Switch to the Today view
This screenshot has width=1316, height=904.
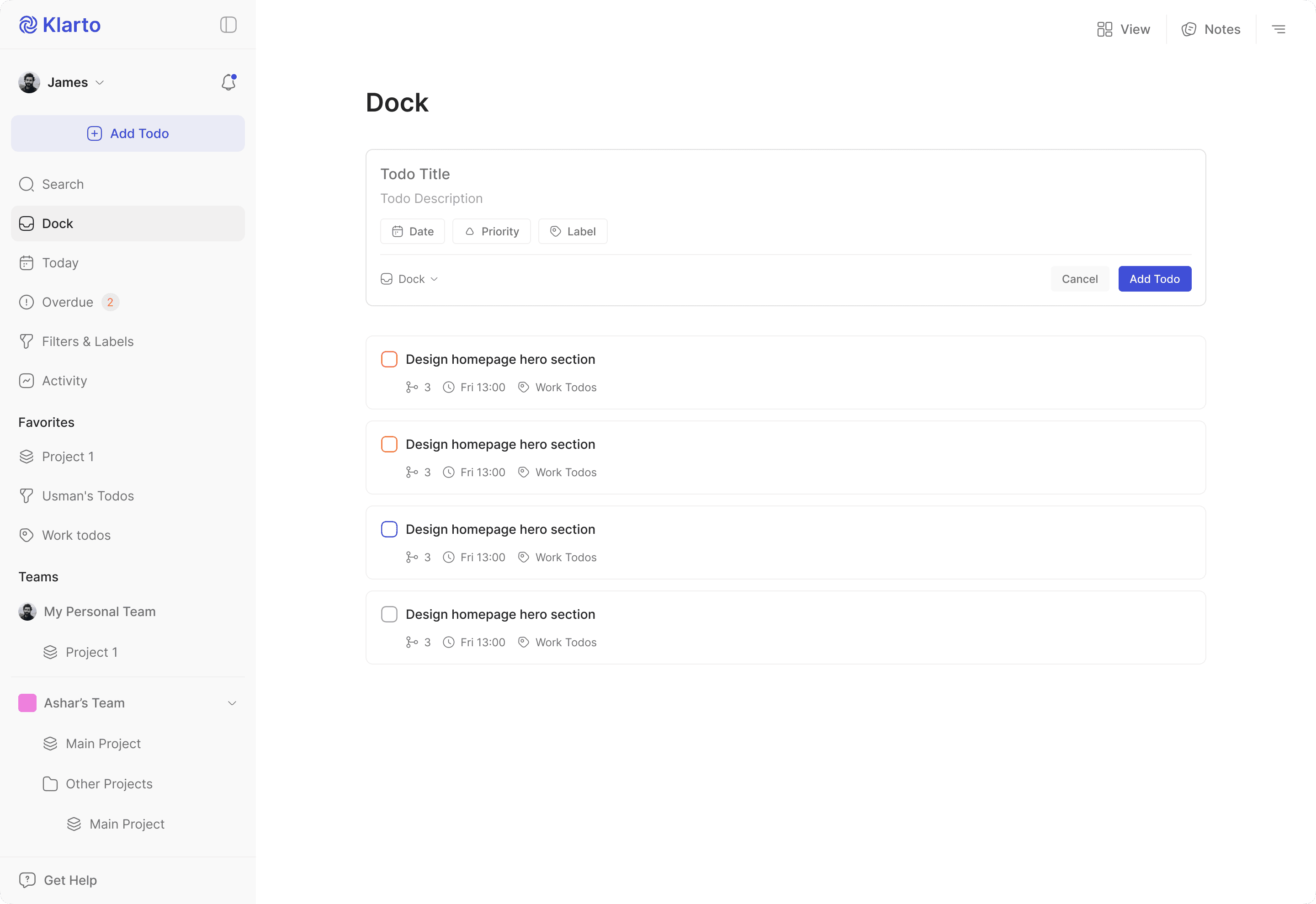[x=60, y=262]
